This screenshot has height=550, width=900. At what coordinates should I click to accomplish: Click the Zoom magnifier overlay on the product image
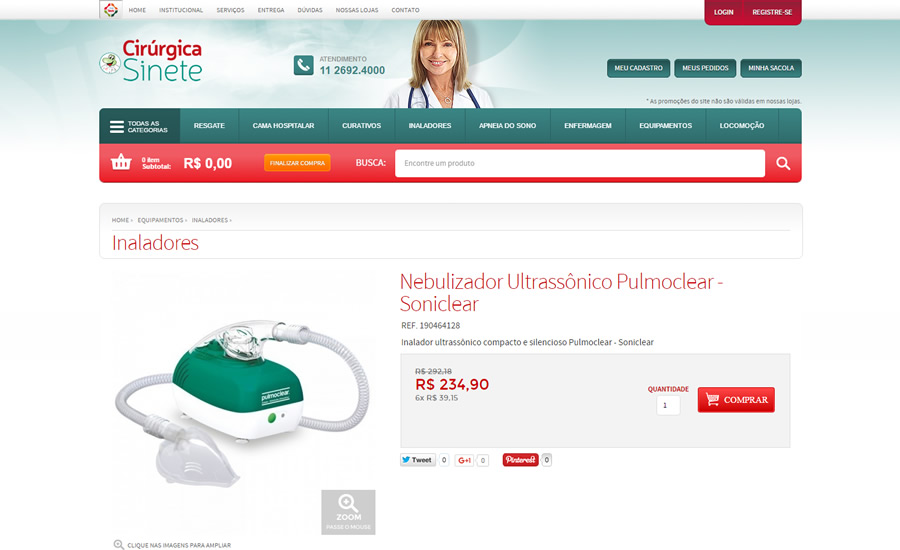348,512
